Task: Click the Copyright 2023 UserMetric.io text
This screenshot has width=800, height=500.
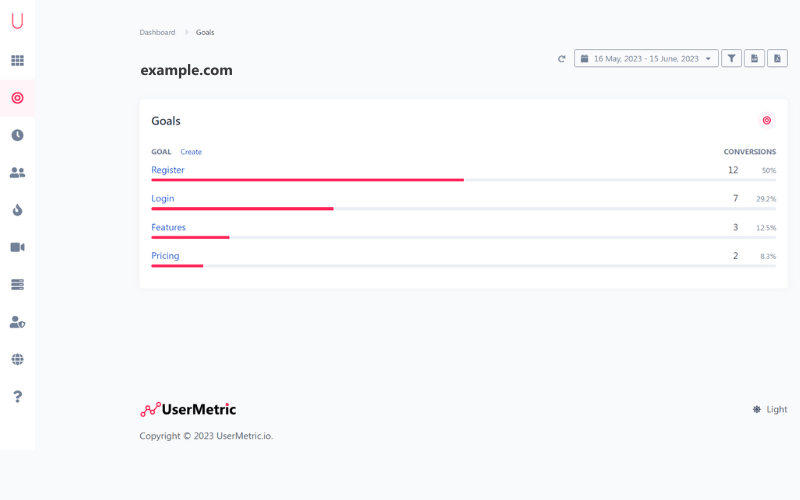Action: pos(206,436)
